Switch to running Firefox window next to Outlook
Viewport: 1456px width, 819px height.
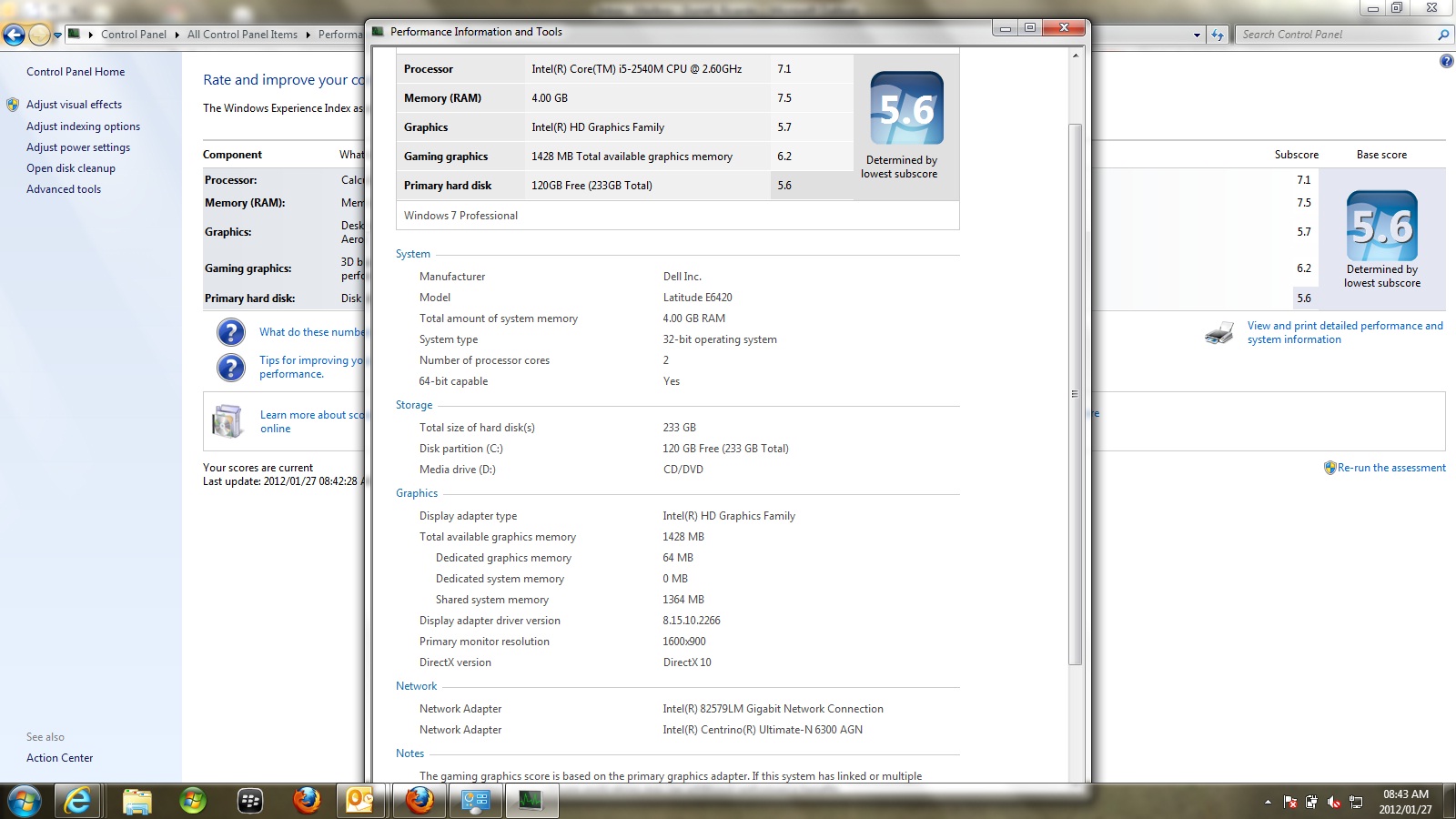[x=419, y=801]
